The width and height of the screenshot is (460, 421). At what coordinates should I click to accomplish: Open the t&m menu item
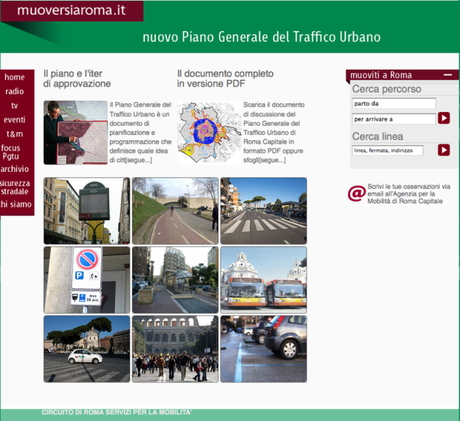15,134
